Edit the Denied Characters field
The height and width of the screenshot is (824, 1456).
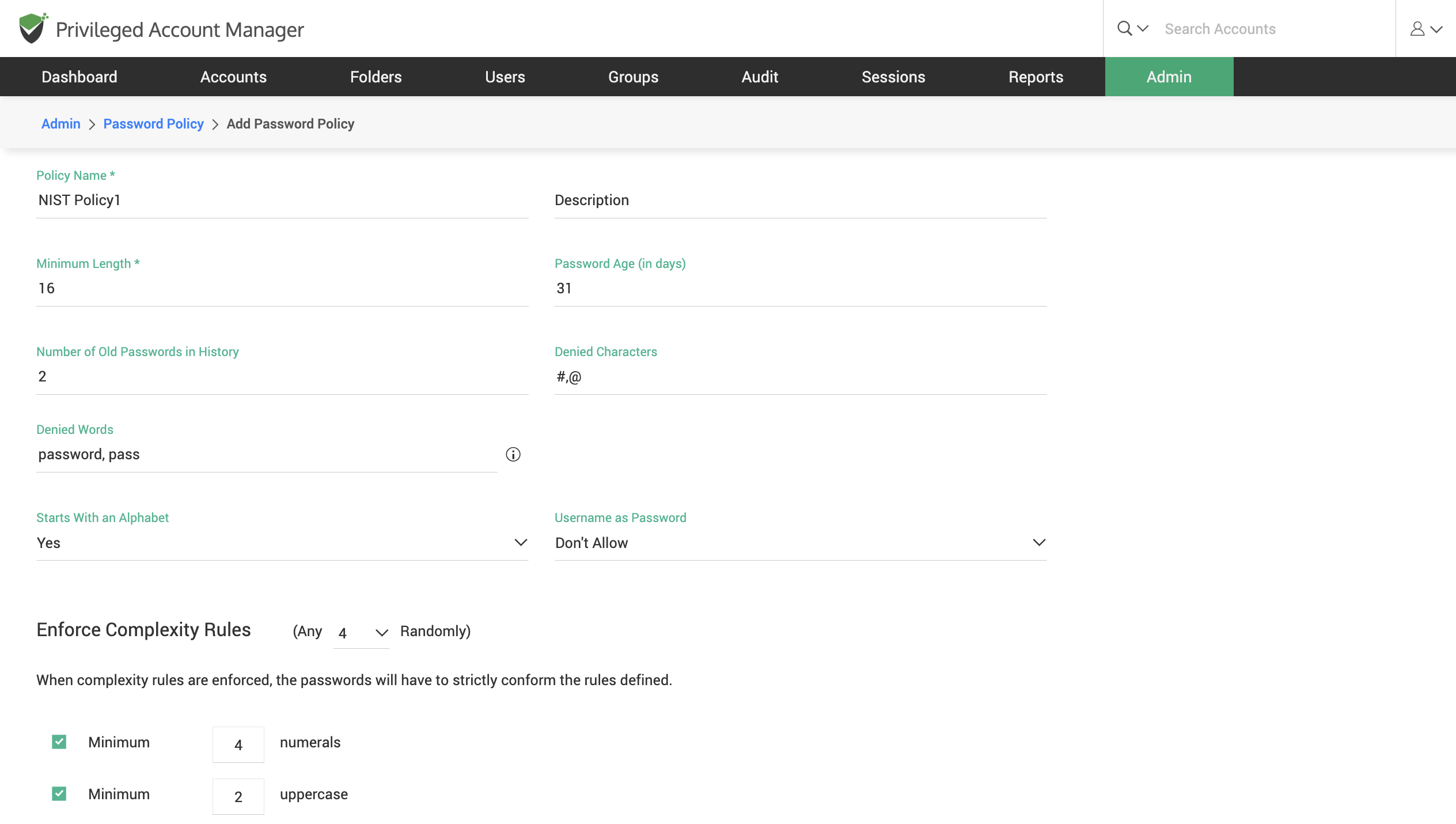(x=801, y=376)
